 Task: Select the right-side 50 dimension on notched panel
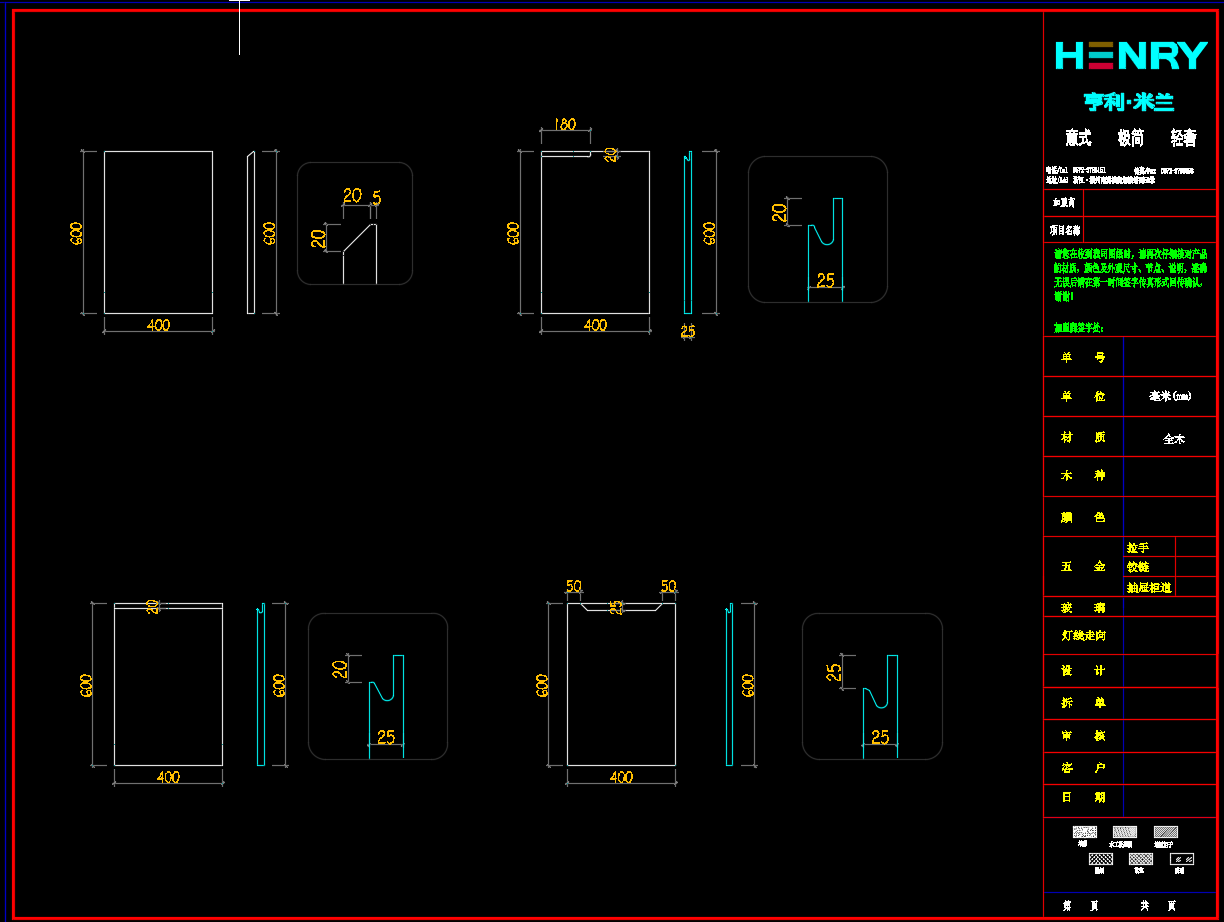click(x=668, y=587)
